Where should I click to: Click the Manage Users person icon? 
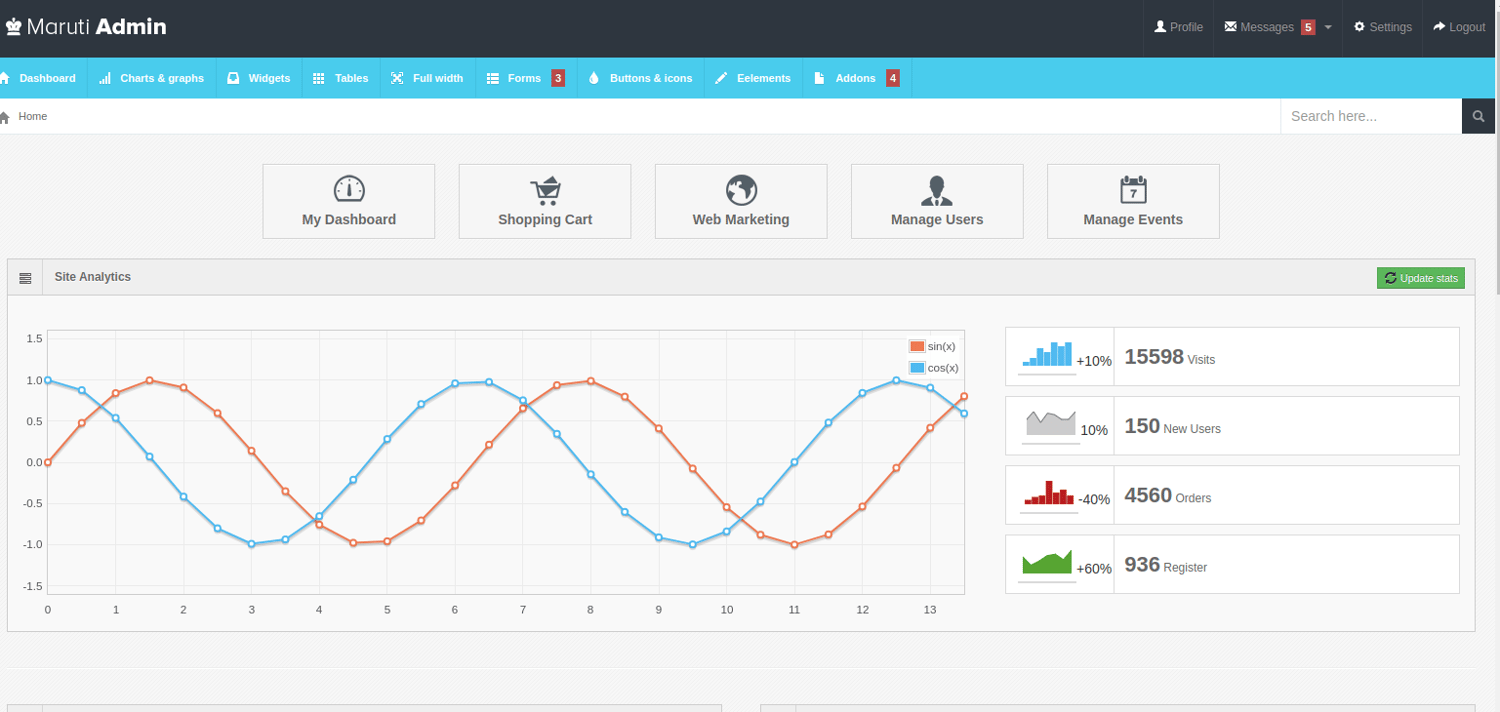(937, 189)
